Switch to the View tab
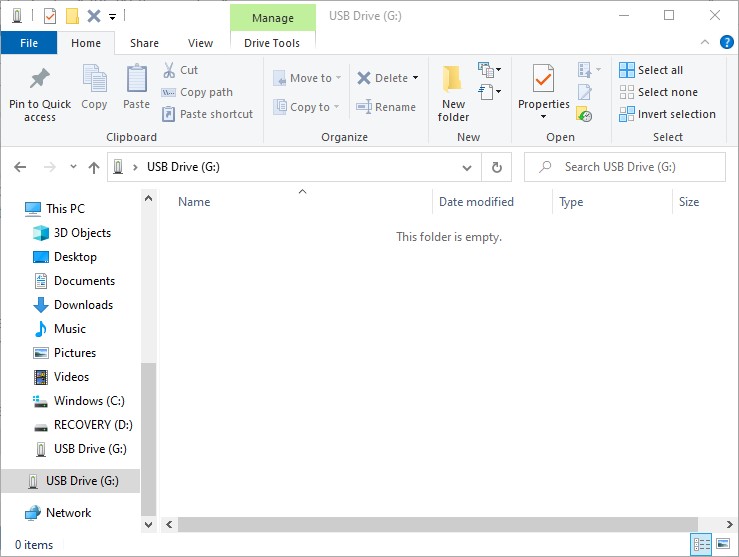The width and height of the screenshot is (739, 557). point(200,43)
